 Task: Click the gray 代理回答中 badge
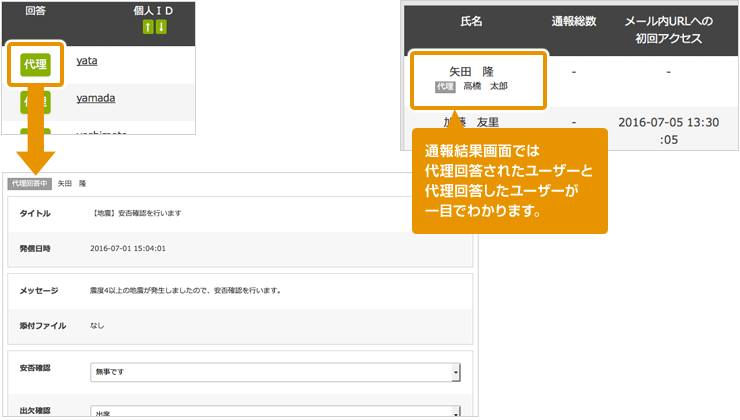click(28, 184)
